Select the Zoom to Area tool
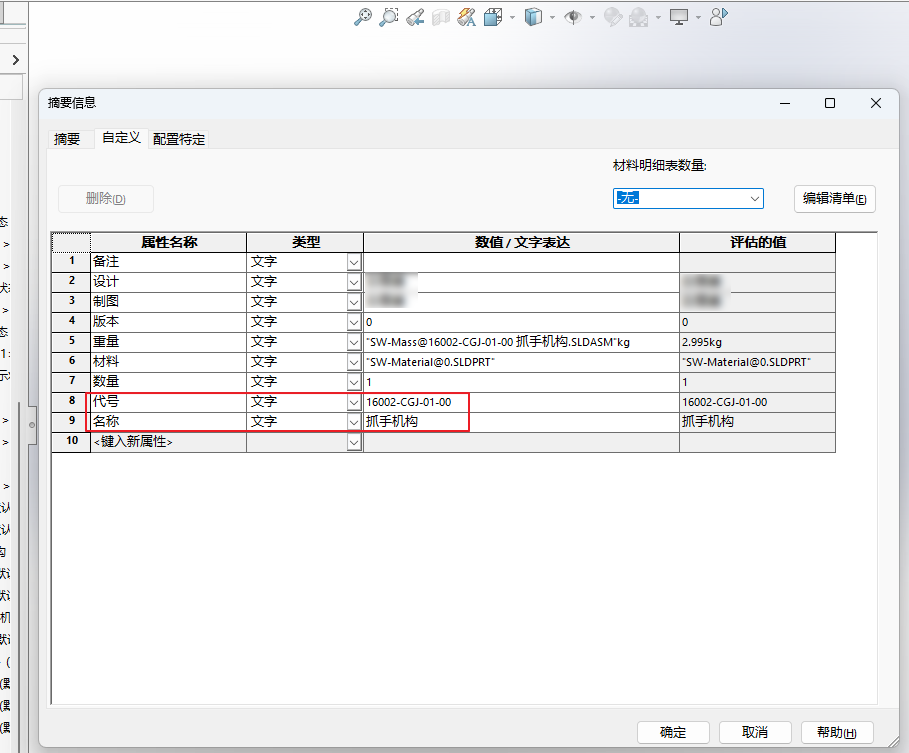The height and width of the screenshot is (753, 909). [x=389, y=17]
